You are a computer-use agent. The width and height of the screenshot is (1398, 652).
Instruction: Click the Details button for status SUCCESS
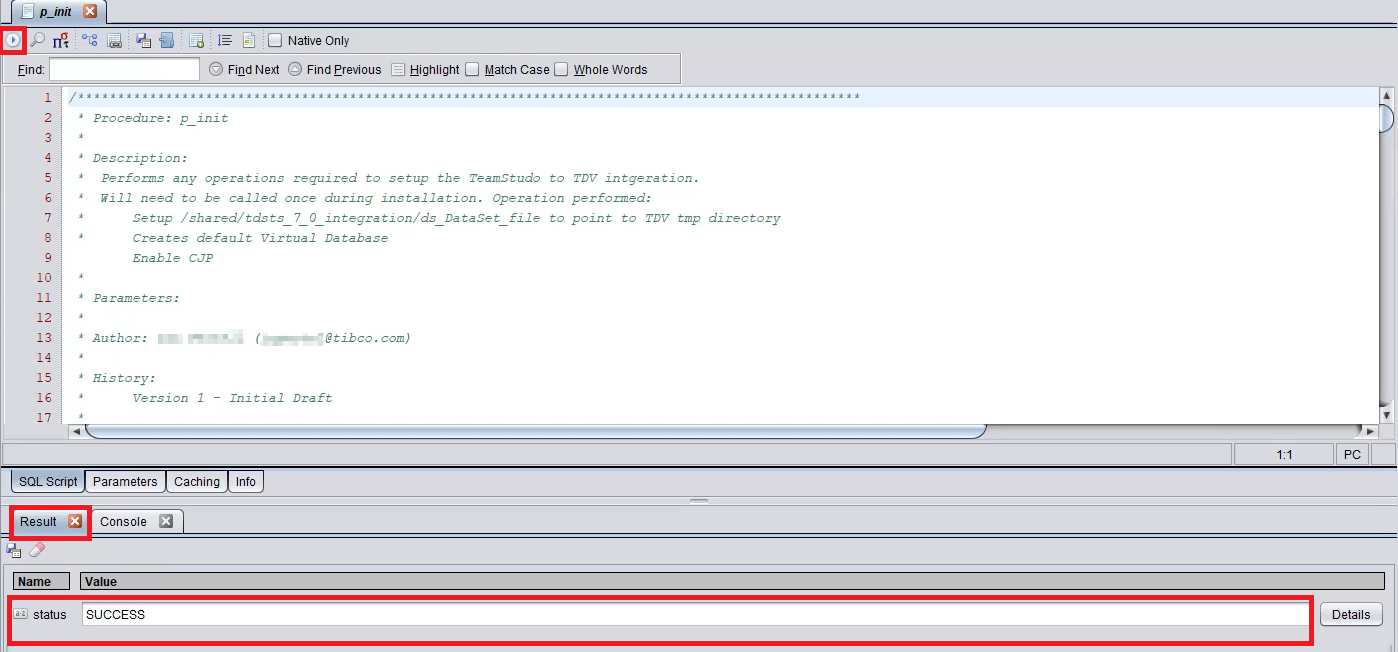[1350, 614]
